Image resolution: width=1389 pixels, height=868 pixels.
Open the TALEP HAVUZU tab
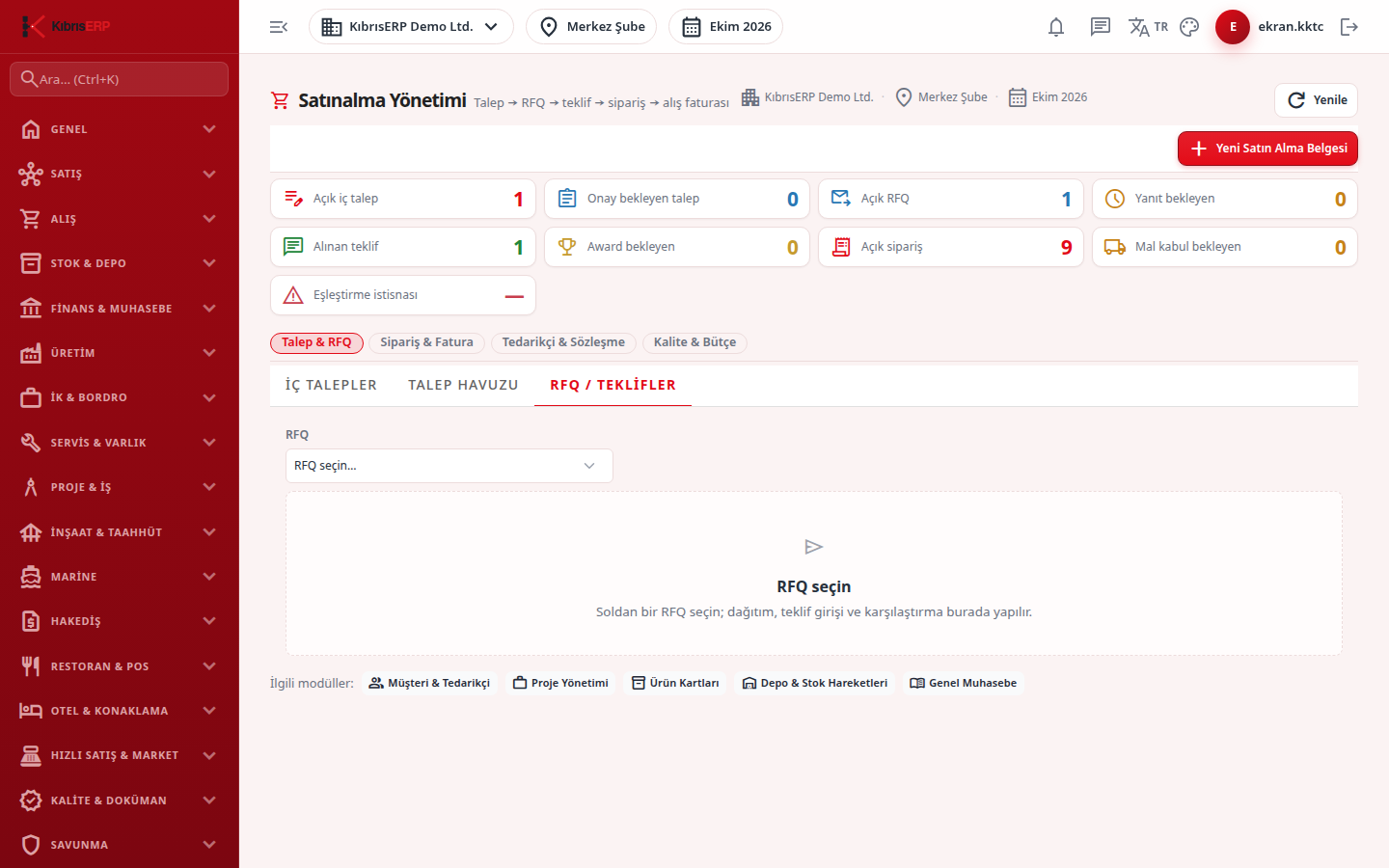463,385
